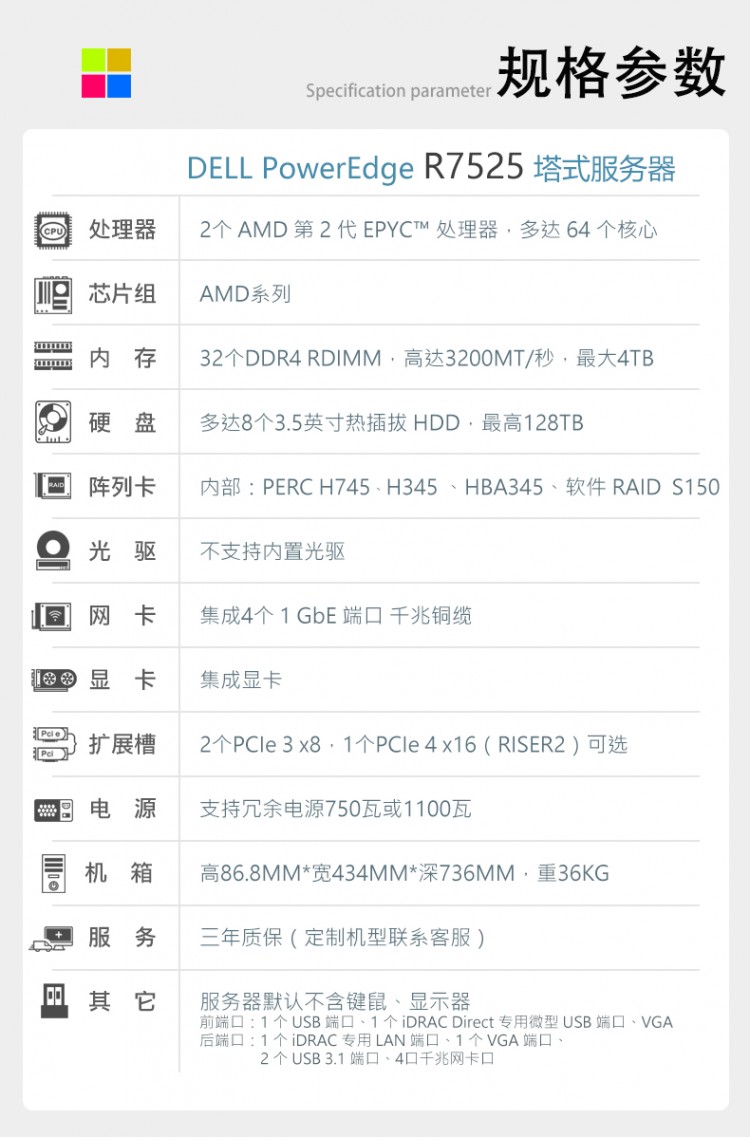The width and height of the screenshot is (750, 1137).
Task: Click the optical drive disc icon
Action: (53, 550)
